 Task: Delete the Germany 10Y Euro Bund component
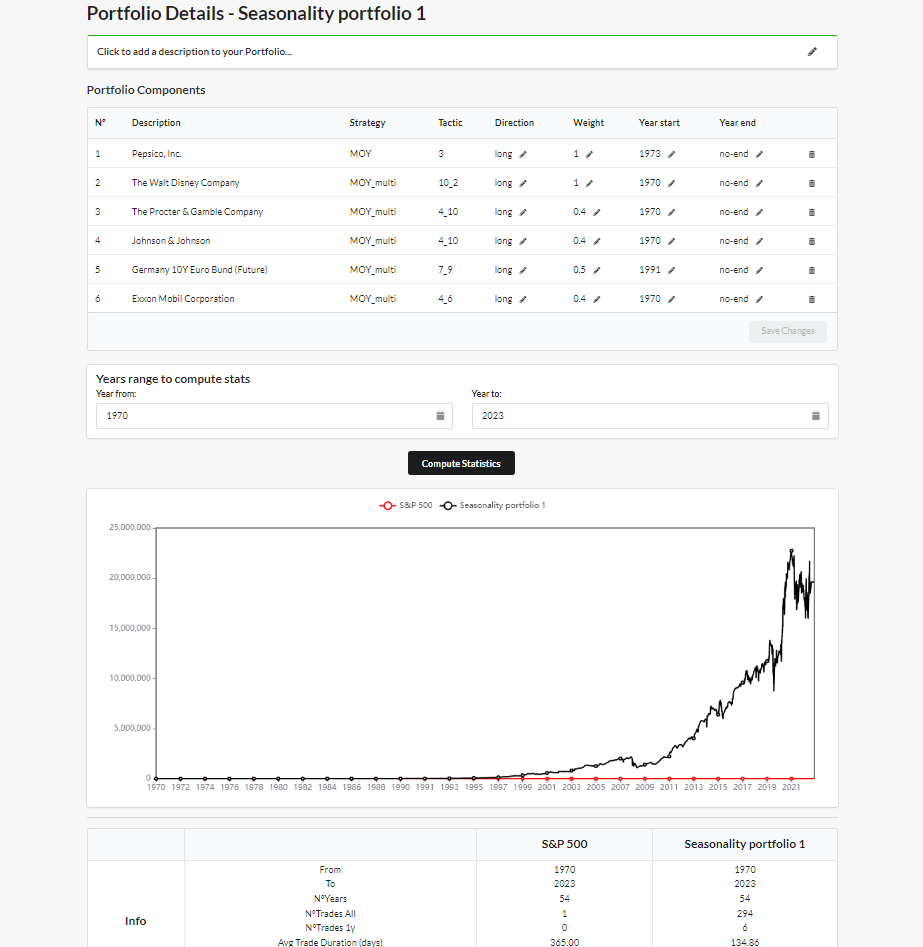[812, 271]
